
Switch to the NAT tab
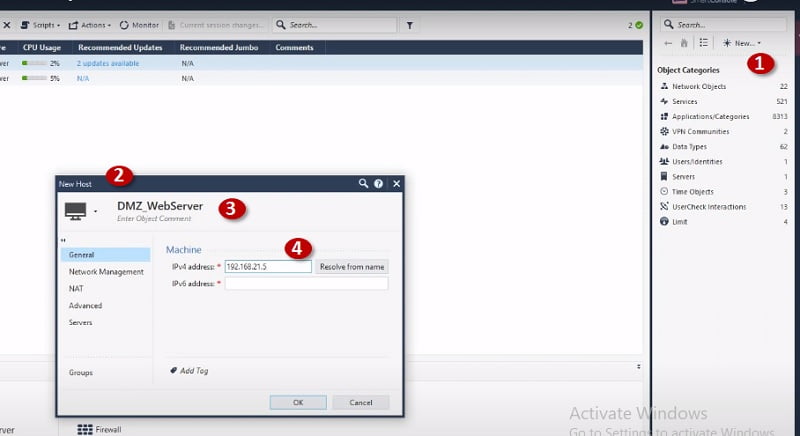[76, 289]
